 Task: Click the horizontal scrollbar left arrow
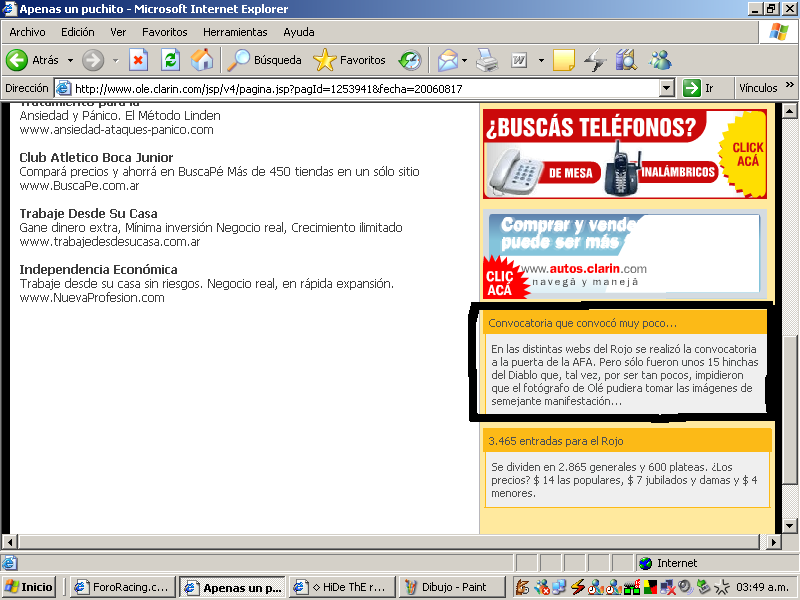point(10,541)
